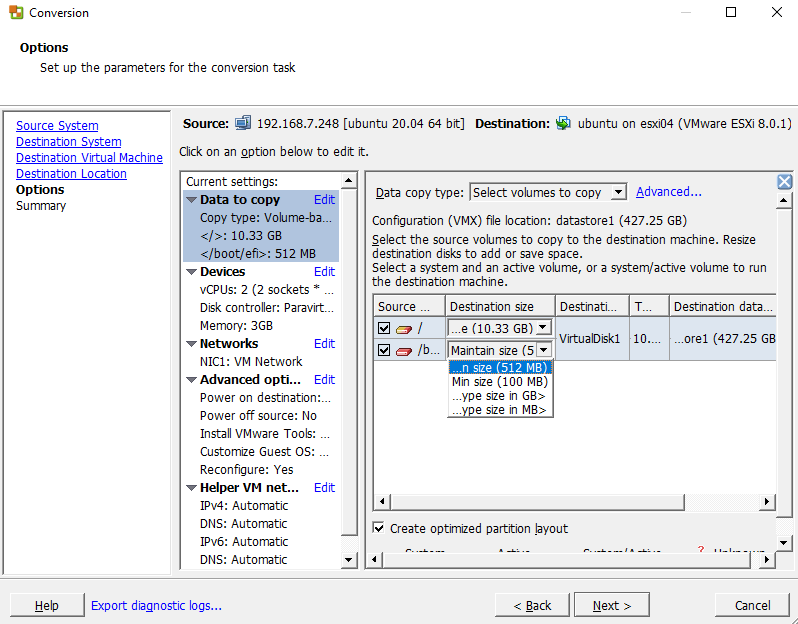Edit the Data to copy settings
798x624 pixels.
[x=324, y=200]
